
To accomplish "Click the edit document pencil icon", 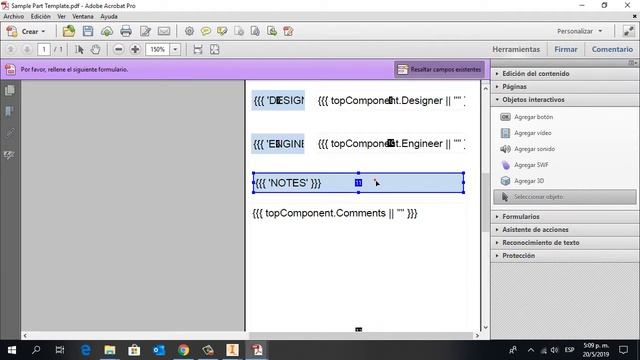I will pyautogui.click(x=145, y=31).
